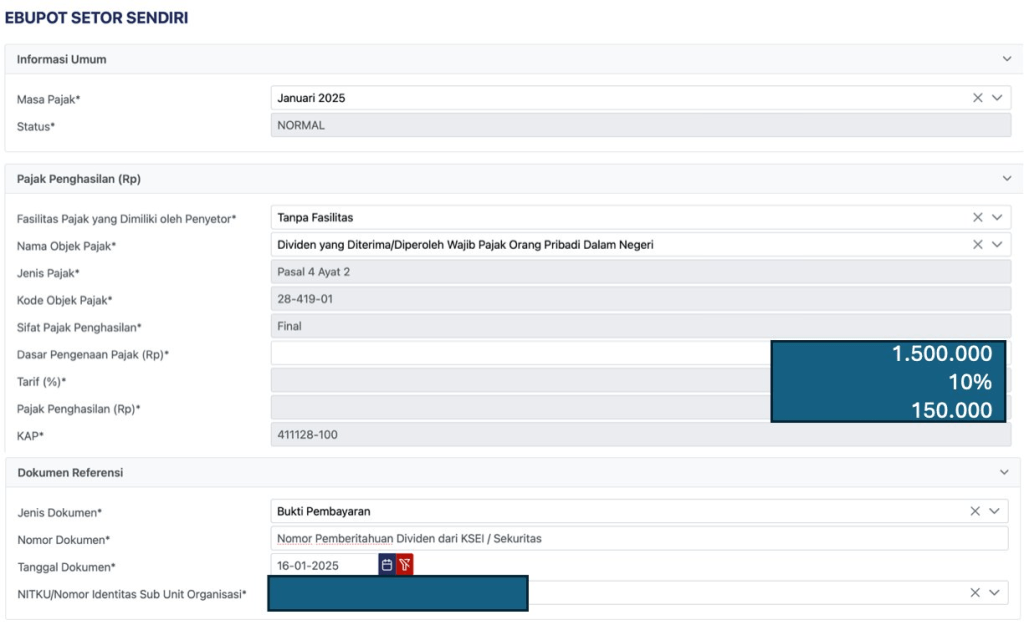Image resolution: width=1024 pixels, height=625 pixels.
Task: Click the Tanggal Dokumen date field
Action: pyautogui.click(x=323, y=565)
